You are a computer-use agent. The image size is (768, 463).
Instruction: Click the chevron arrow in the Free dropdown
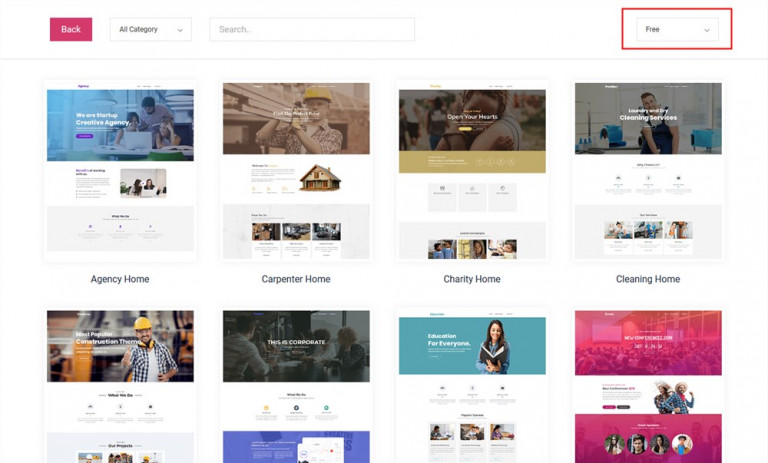[707, 30]
